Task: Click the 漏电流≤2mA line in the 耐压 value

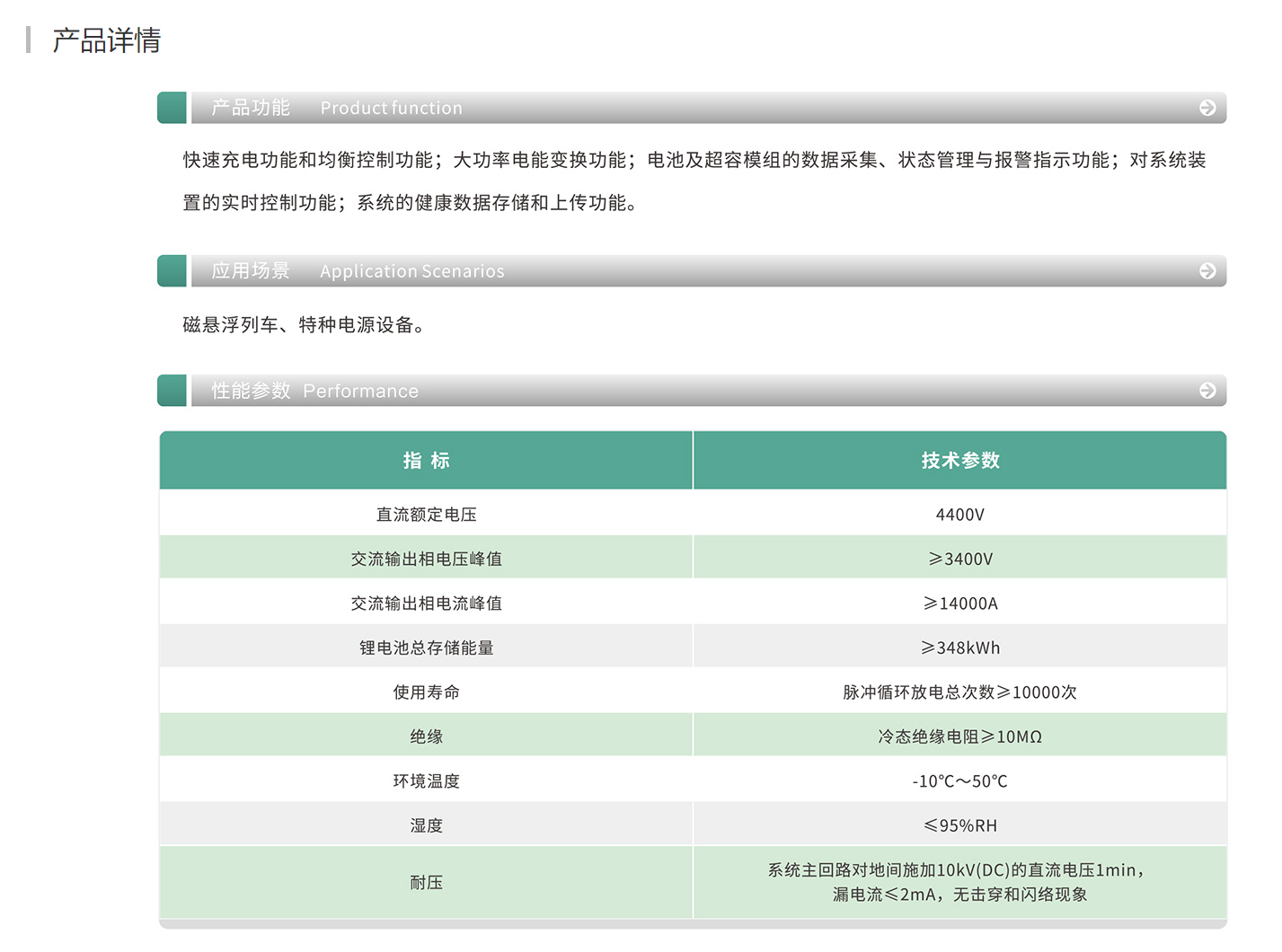Action: pos(960,895)
